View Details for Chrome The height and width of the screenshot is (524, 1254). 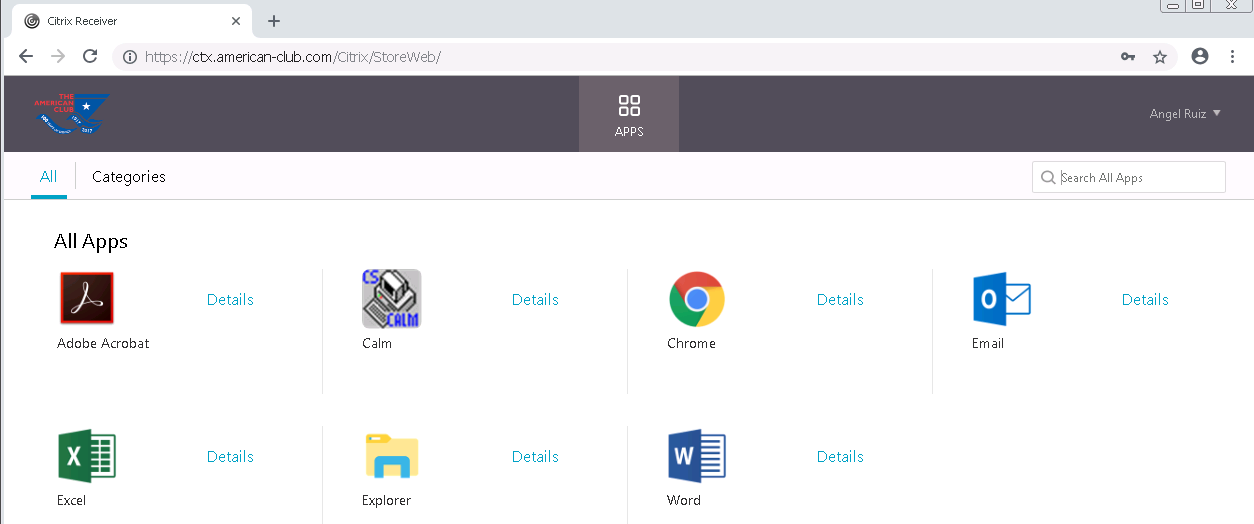(840, 299)
